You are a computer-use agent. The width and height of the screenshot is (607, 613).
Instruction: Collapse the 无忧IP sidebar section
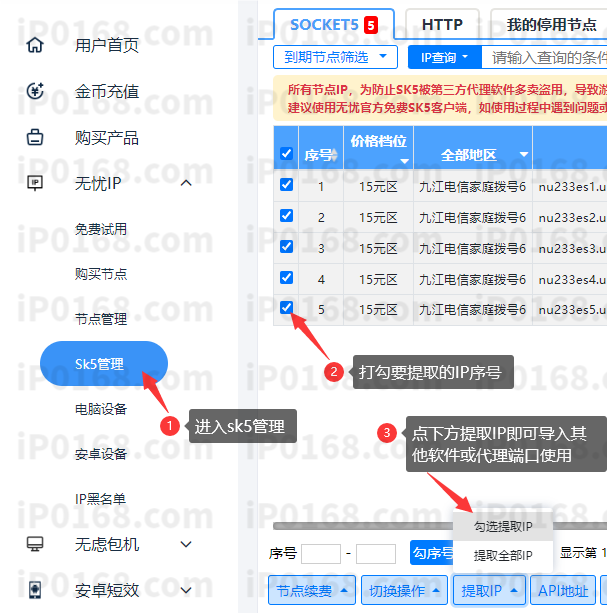point(185,183)
